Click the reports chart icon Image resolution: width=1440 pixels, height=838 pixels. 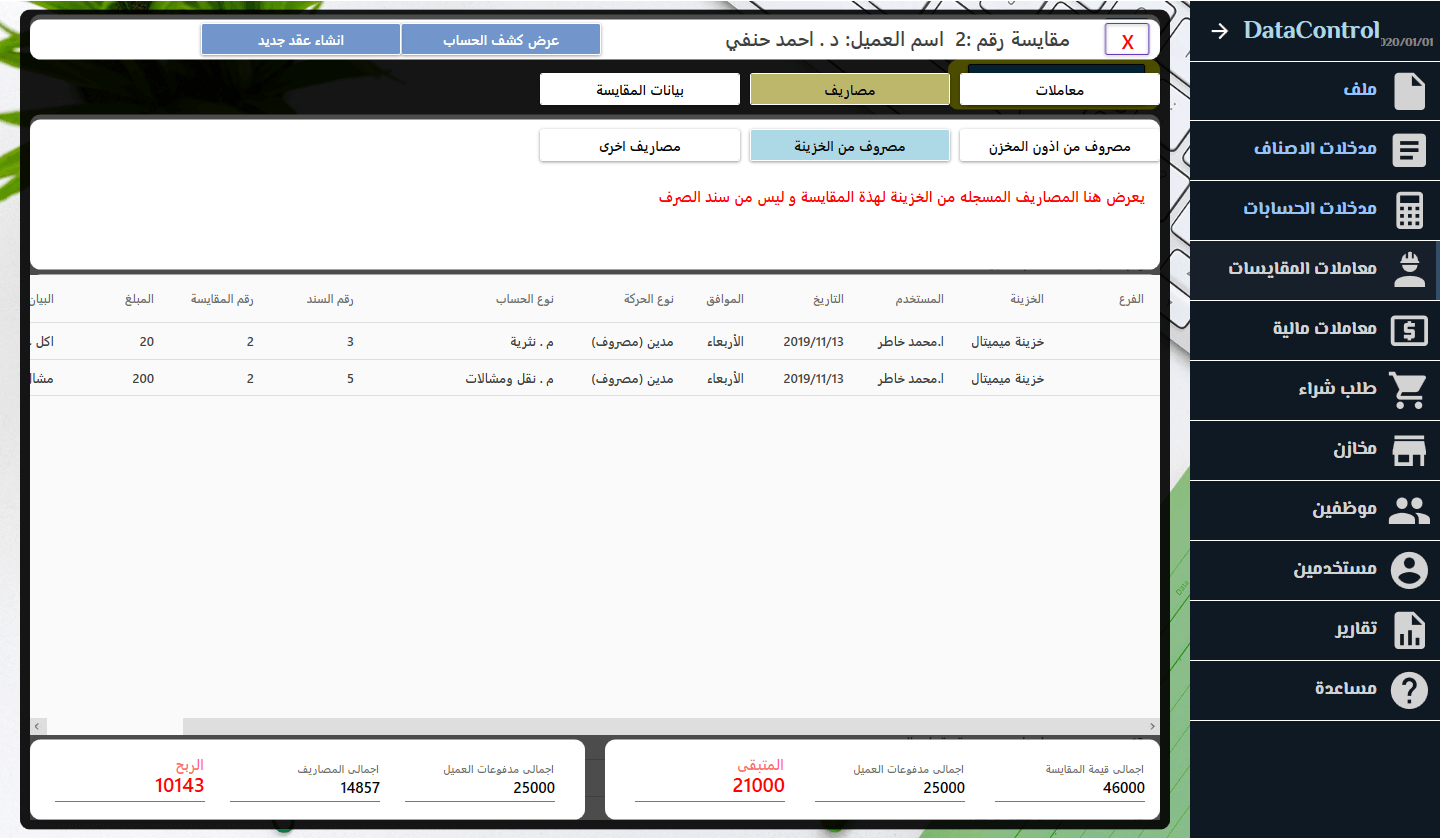point(1409,631)
